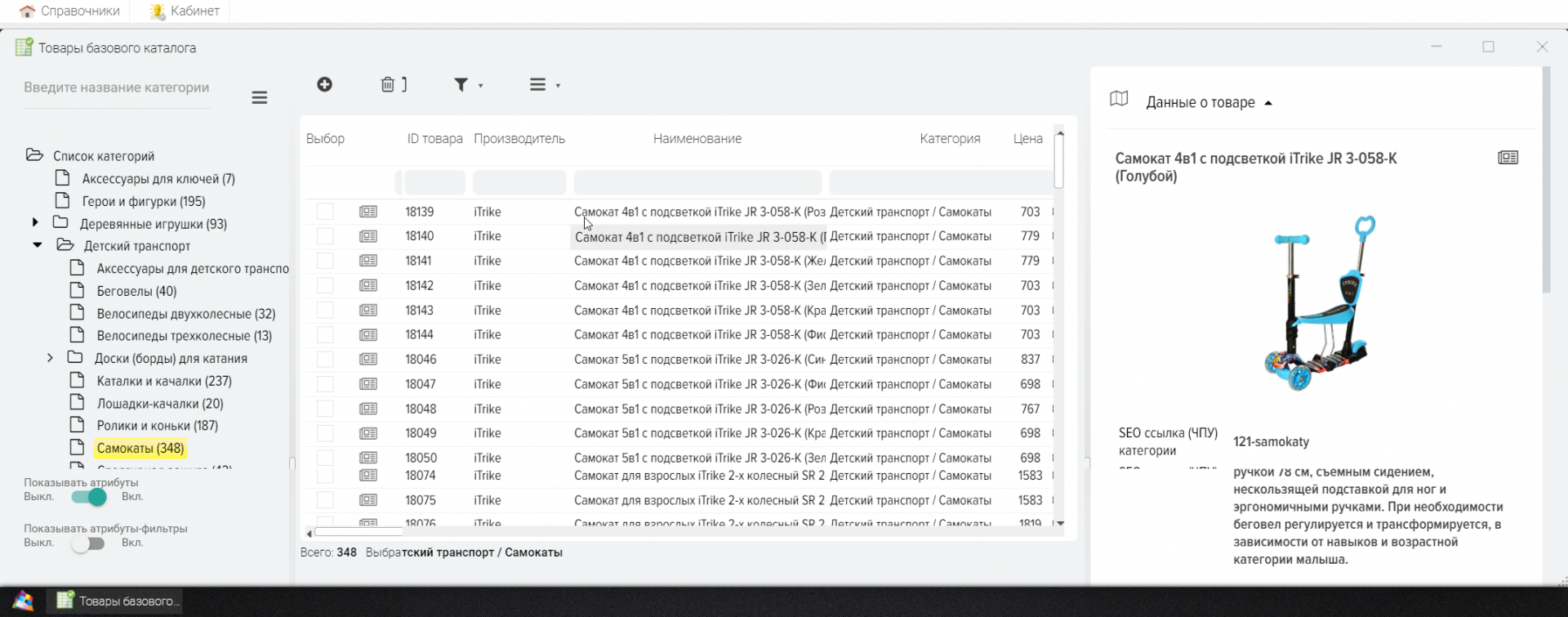Toggle the Показывать атрибуты switch

89,497
